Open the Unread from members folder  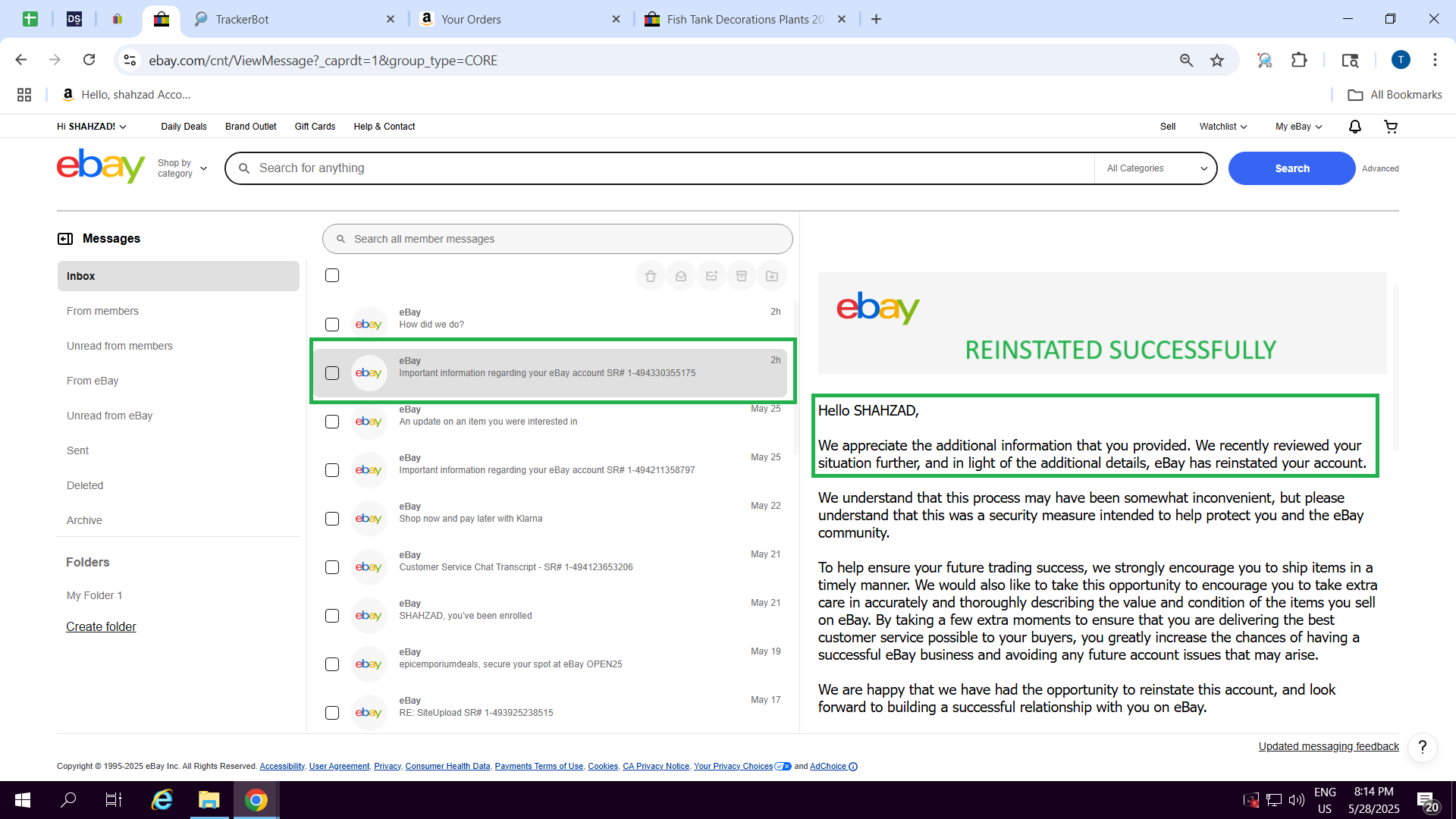tap(120, 346)
